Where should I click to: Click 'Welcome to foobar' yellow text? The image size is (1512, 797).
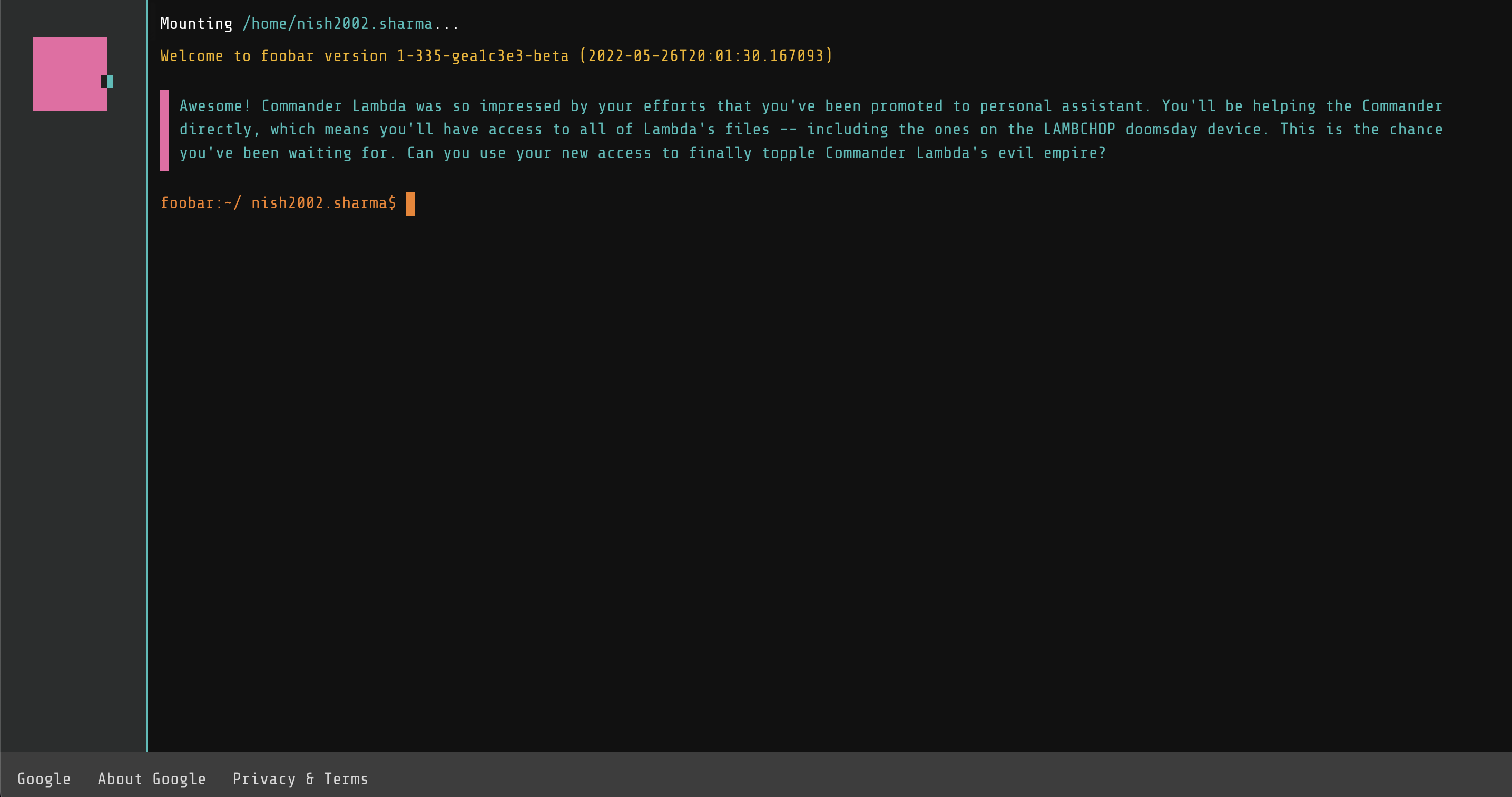click(237, 56)
